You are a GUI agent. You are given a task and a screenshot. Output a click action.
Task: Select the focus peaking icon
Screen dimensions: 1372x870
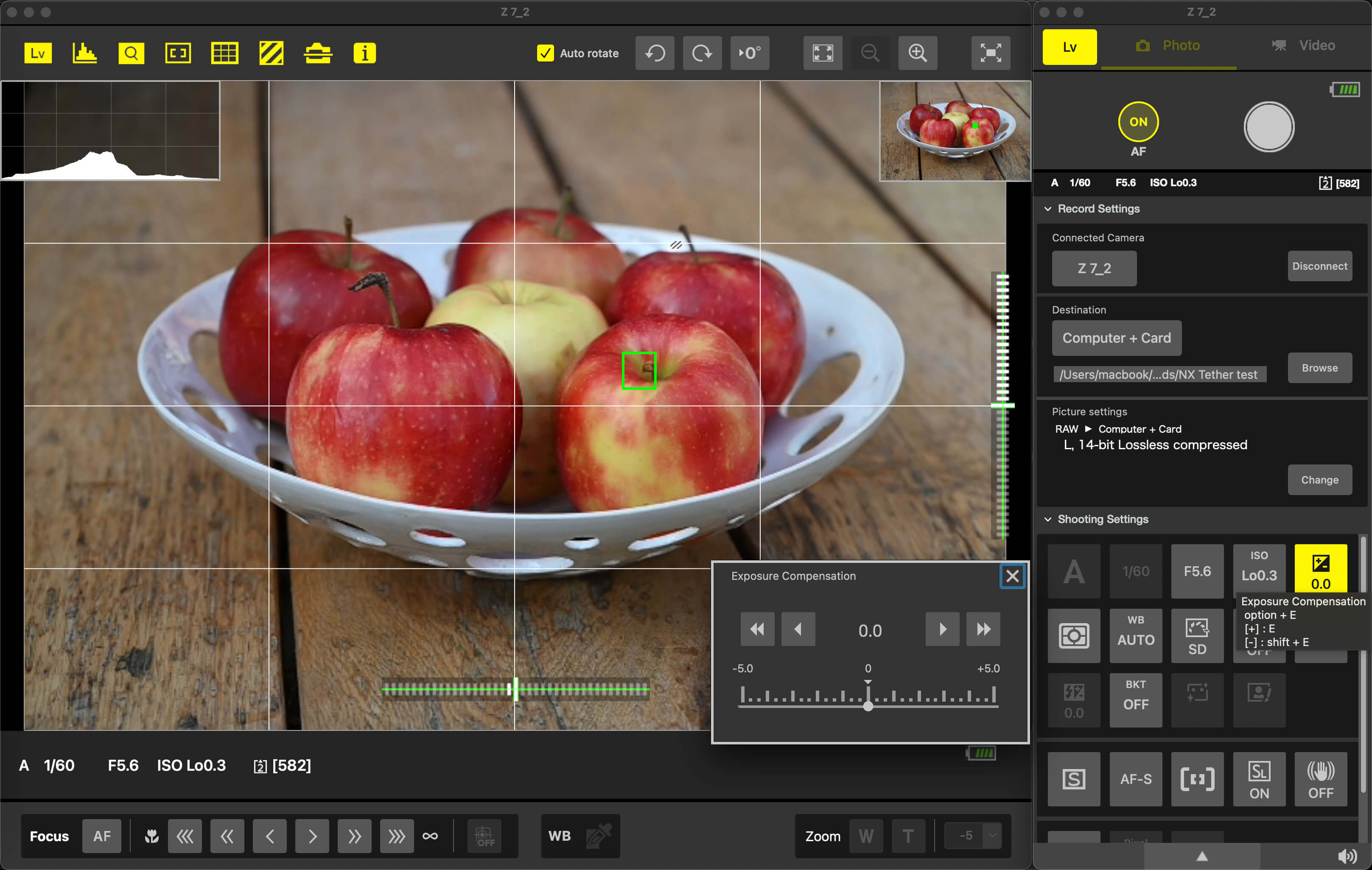(x=269, y=53)
